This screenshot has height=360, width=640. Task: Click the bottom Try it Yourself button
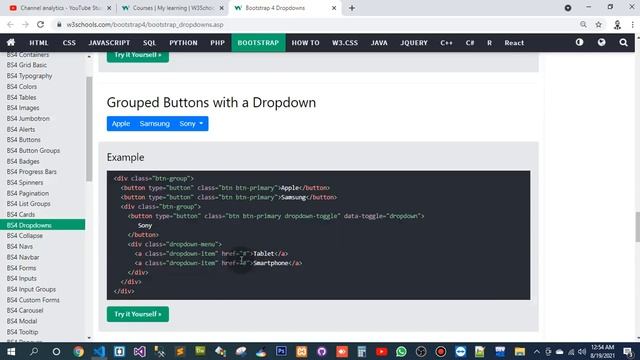coord(138,314)
